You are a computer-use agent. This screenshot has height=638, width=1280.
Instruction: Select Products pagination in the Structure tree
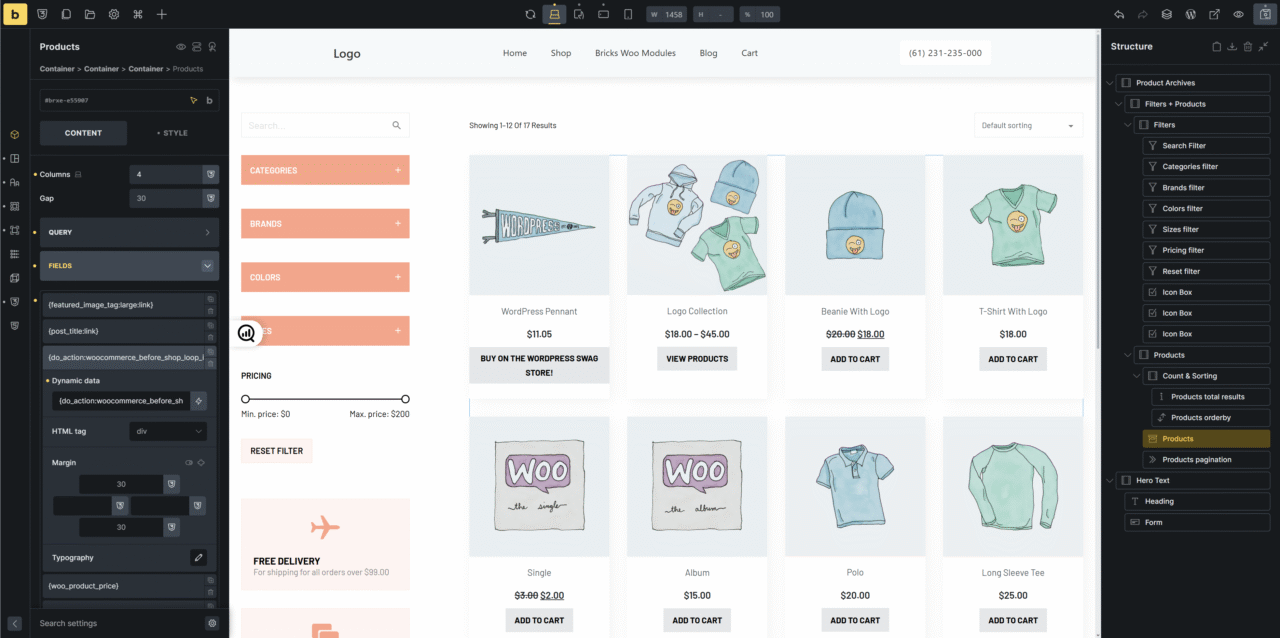(x=1196, y=460)
